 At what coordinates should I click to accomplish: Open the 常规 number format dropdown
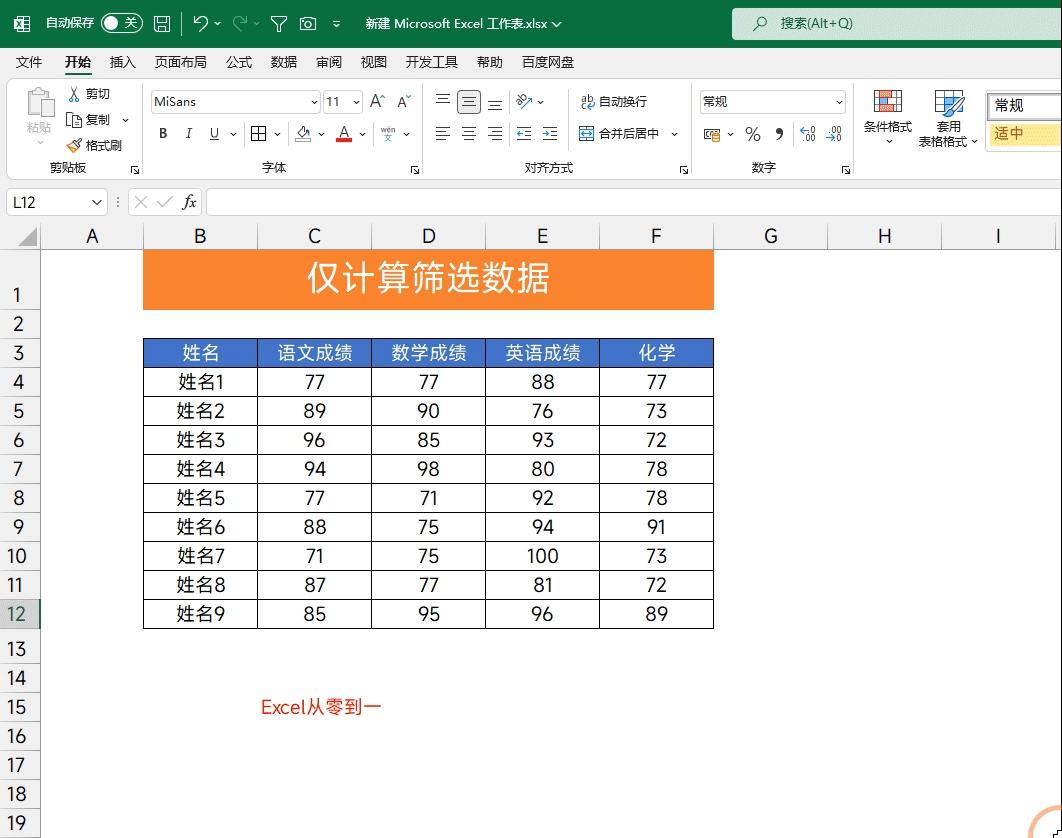840,101
